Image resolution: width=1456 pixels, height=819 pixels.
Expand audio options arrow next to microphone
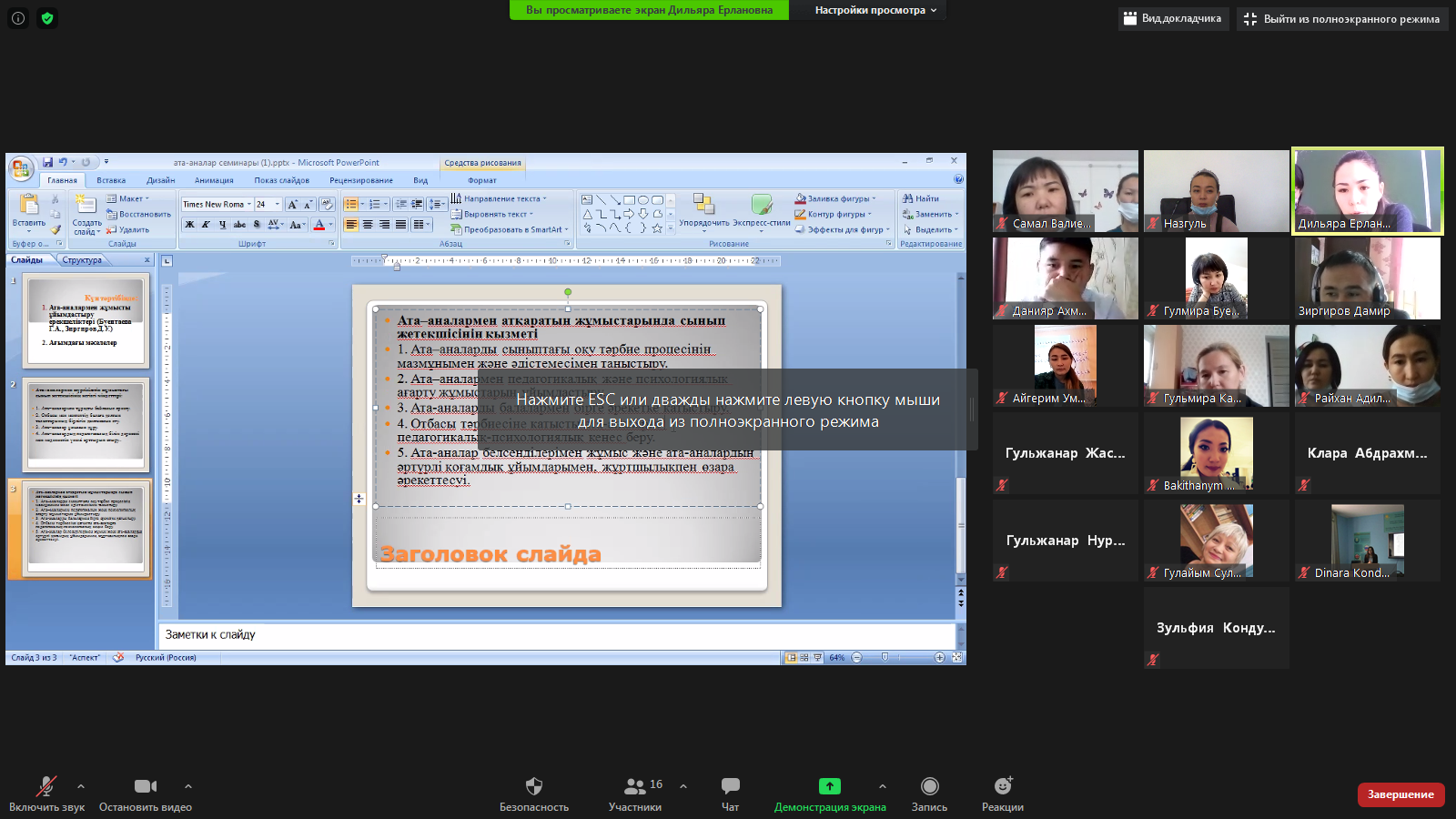point(81,786)
